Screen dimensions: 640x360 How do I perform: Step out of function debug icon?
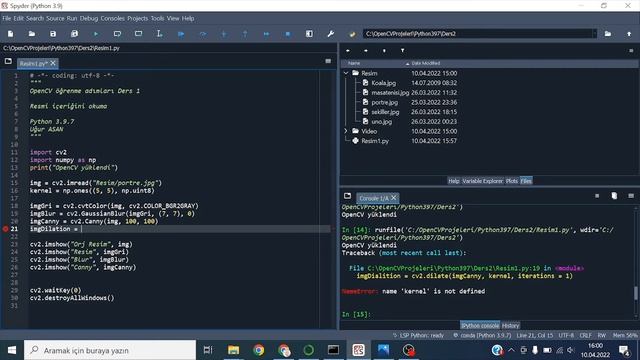pos(245,34)
